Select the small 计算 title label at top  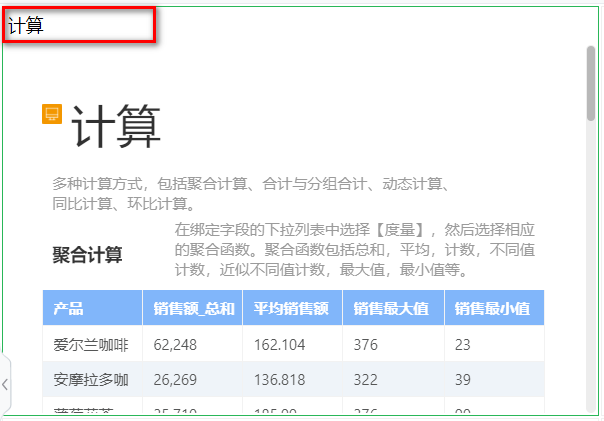coord(27,26)
